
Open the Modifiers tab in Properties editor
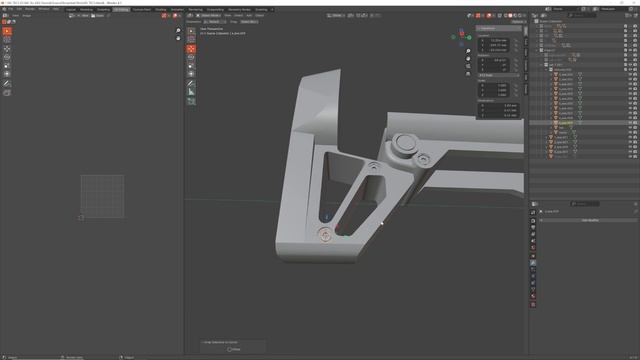(533, 263)
